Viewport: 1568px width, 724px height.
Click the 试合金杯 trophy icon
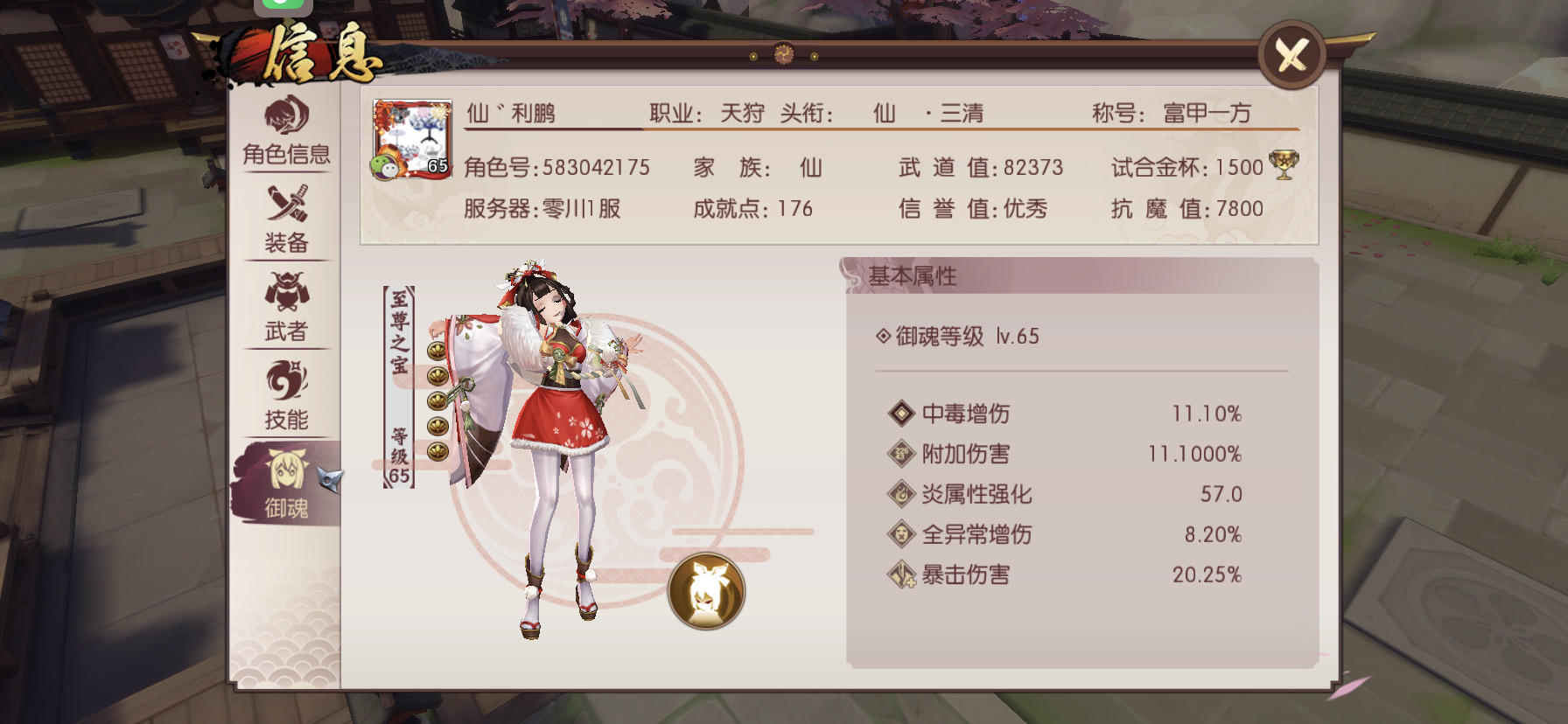(x=1284, y=165)
